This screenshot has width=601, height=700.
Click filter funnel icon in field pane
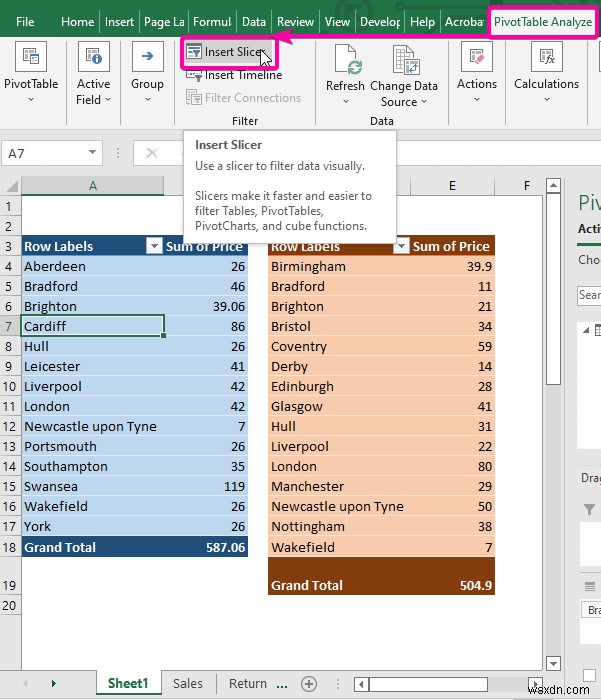(x=589, y=509)
